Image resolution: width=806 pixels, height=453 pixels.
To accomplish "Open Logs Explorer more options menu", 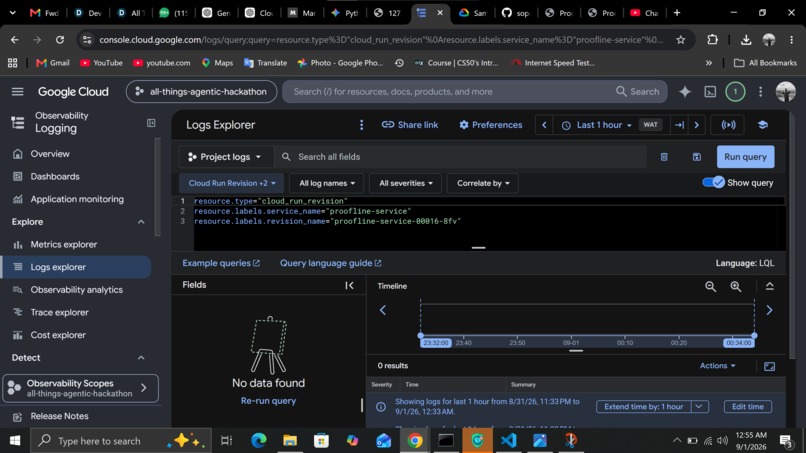I will [361, 125].
